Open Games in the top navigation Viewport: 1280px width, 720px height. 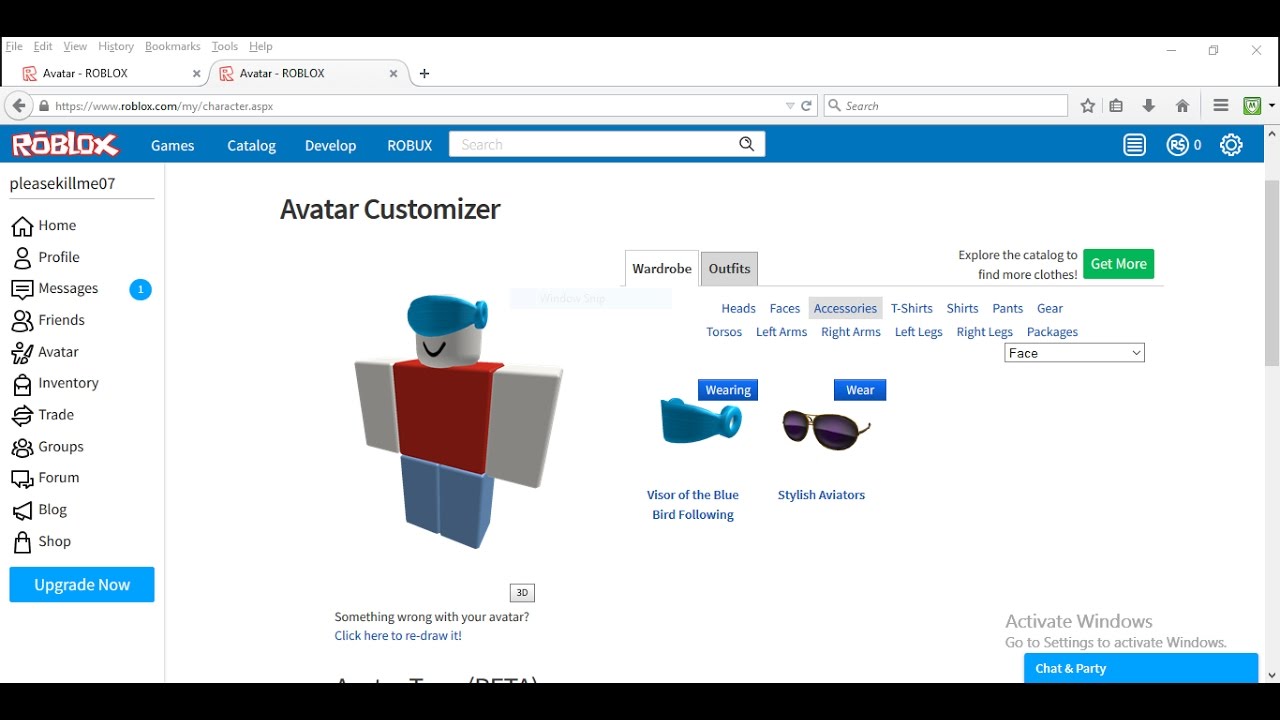[x=172, y=145]
